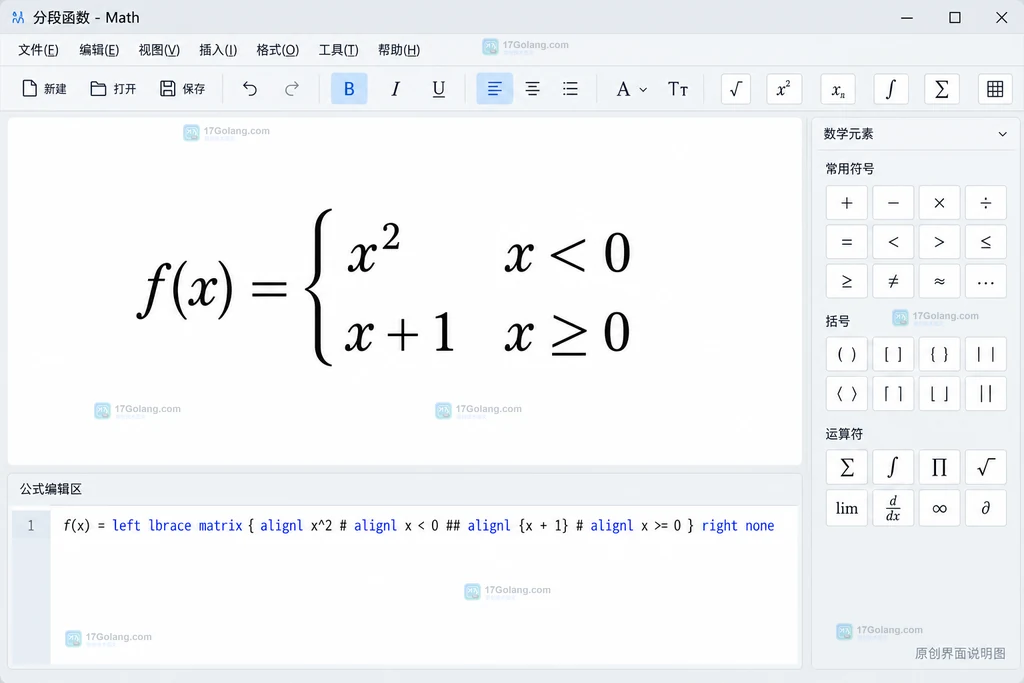Maximize the Math window
The image size is (1024, 683).
(x=955, y=18)
